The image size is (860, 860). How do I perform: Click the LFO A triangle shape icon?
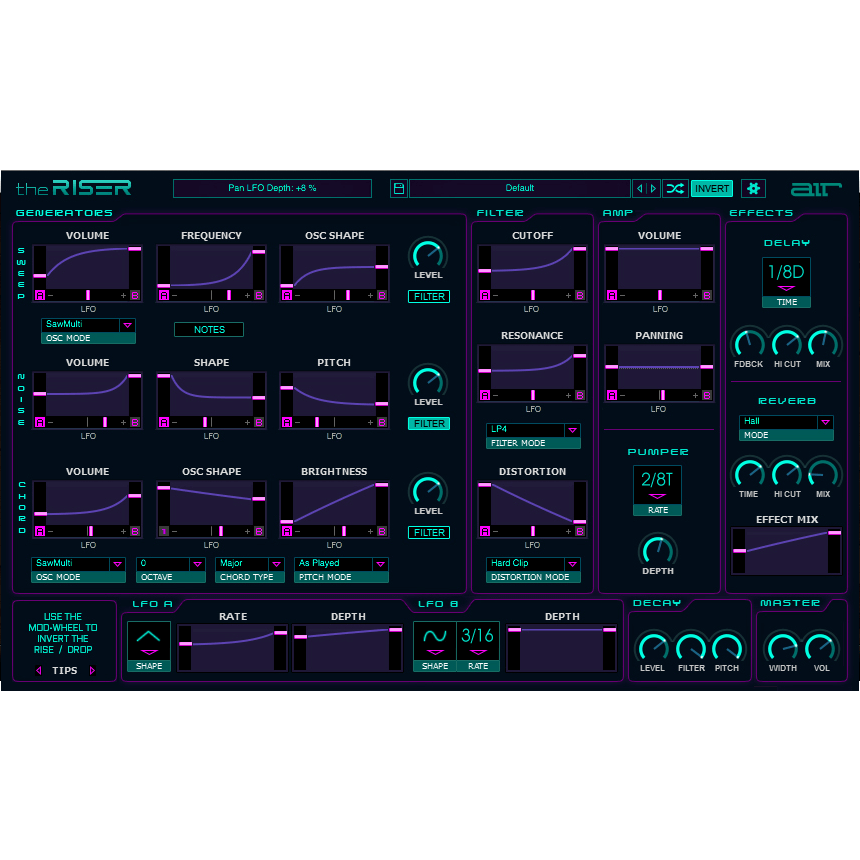coord(149,640)
